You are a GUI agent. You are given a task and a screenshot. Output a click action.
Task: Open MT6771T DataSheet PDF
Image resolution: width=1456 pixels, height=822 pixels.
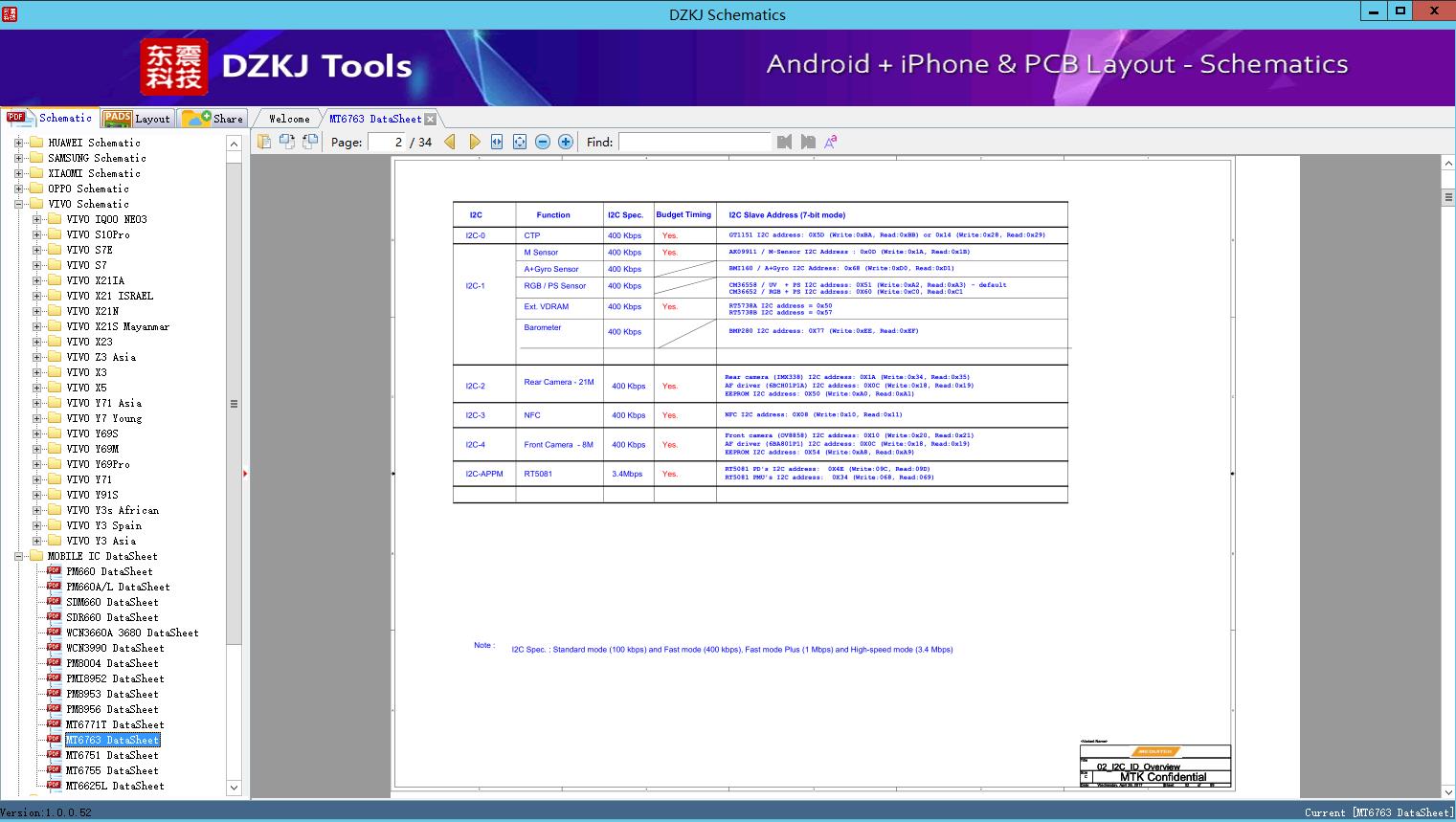pos(115,724)
